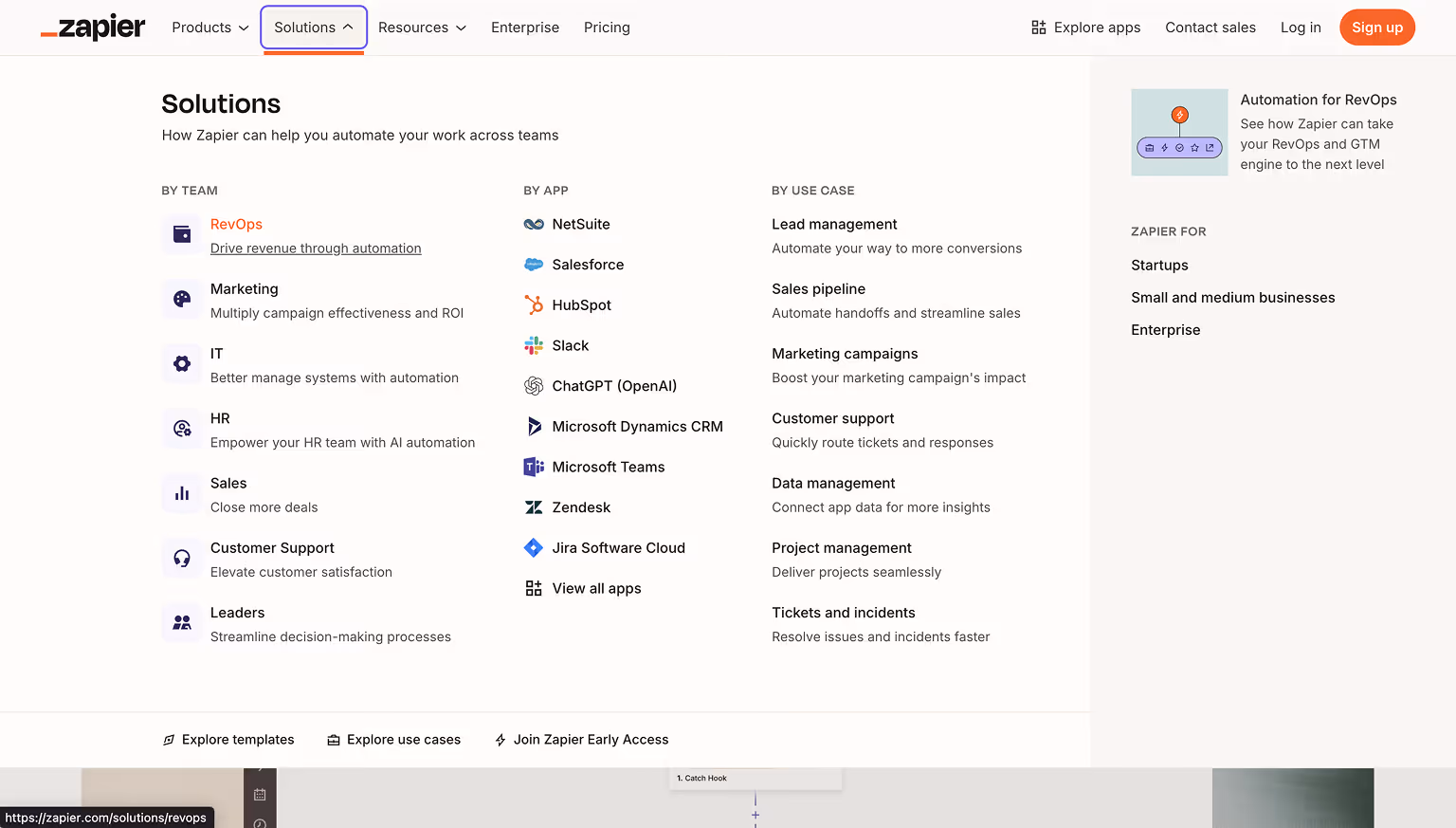Expand the Products dropdown

(209, 28)
